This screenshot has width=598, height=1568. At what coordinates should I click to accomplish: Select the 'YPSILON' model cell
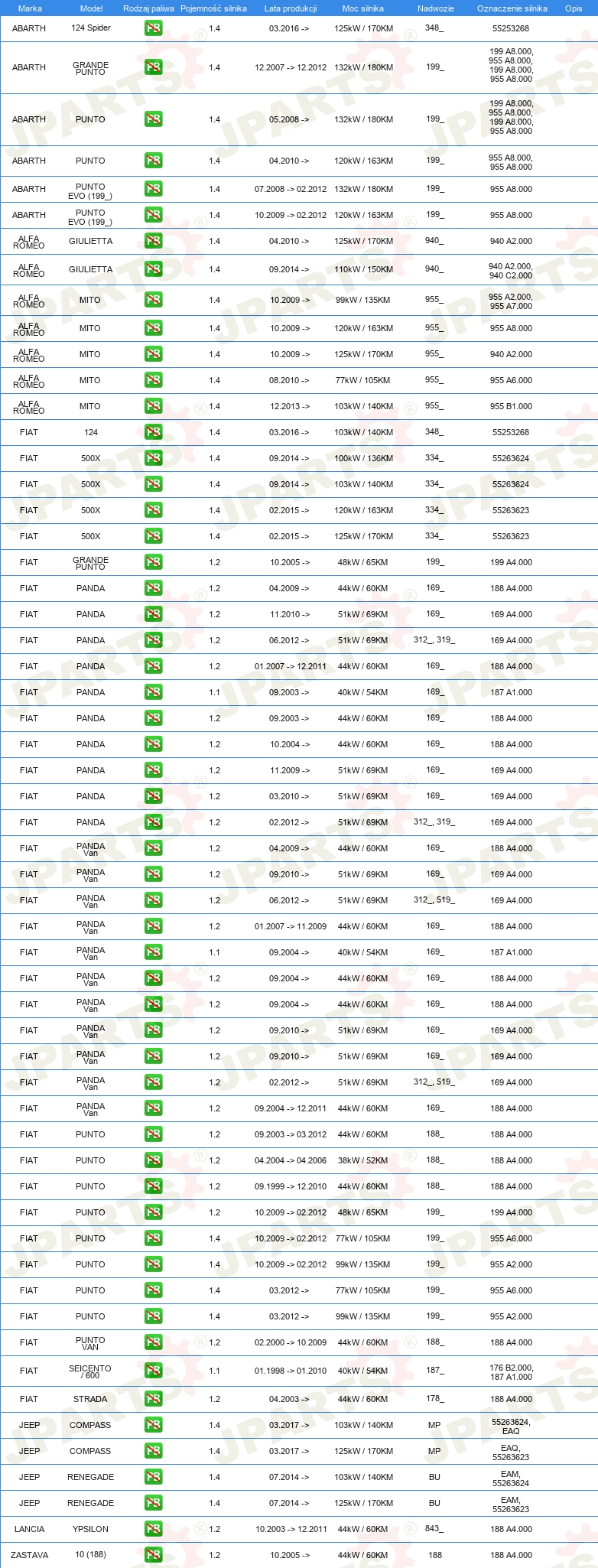click(90, 1529)
